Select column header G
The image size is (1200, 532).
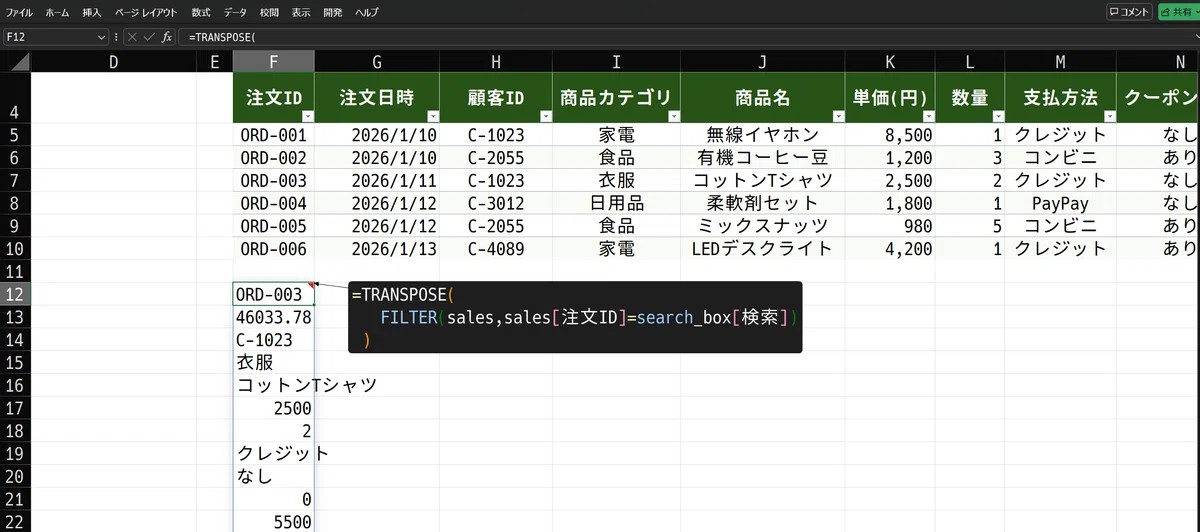coord(377,62)
